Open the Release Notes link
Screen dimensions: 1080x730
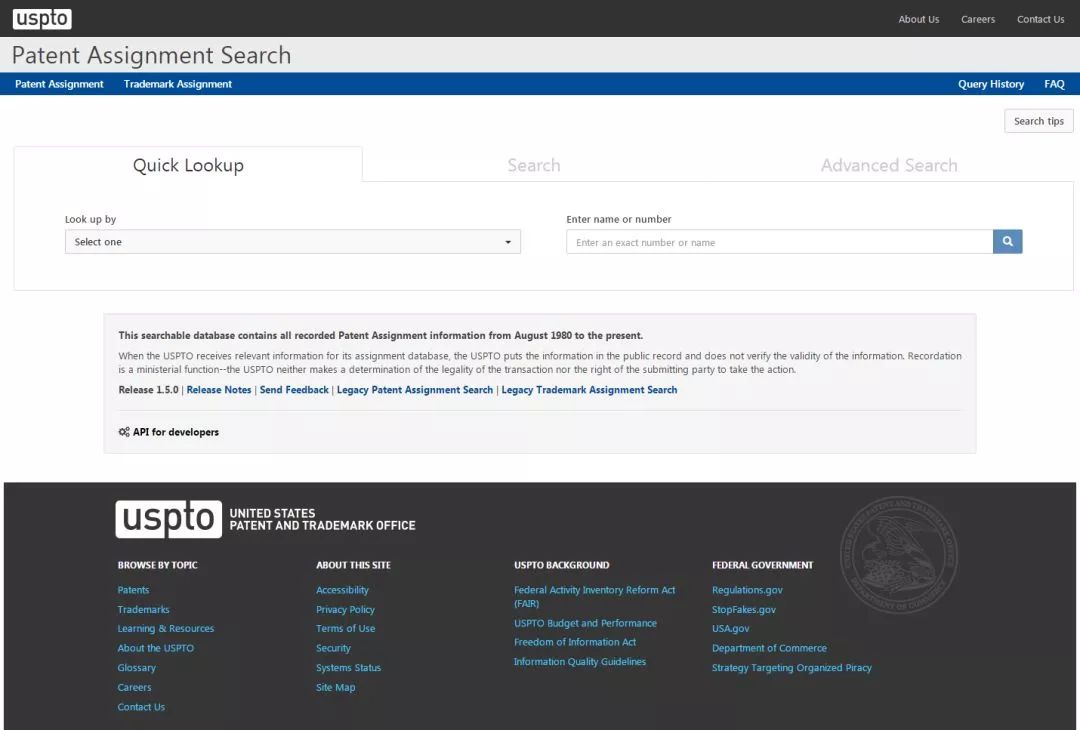pos(219,390)
